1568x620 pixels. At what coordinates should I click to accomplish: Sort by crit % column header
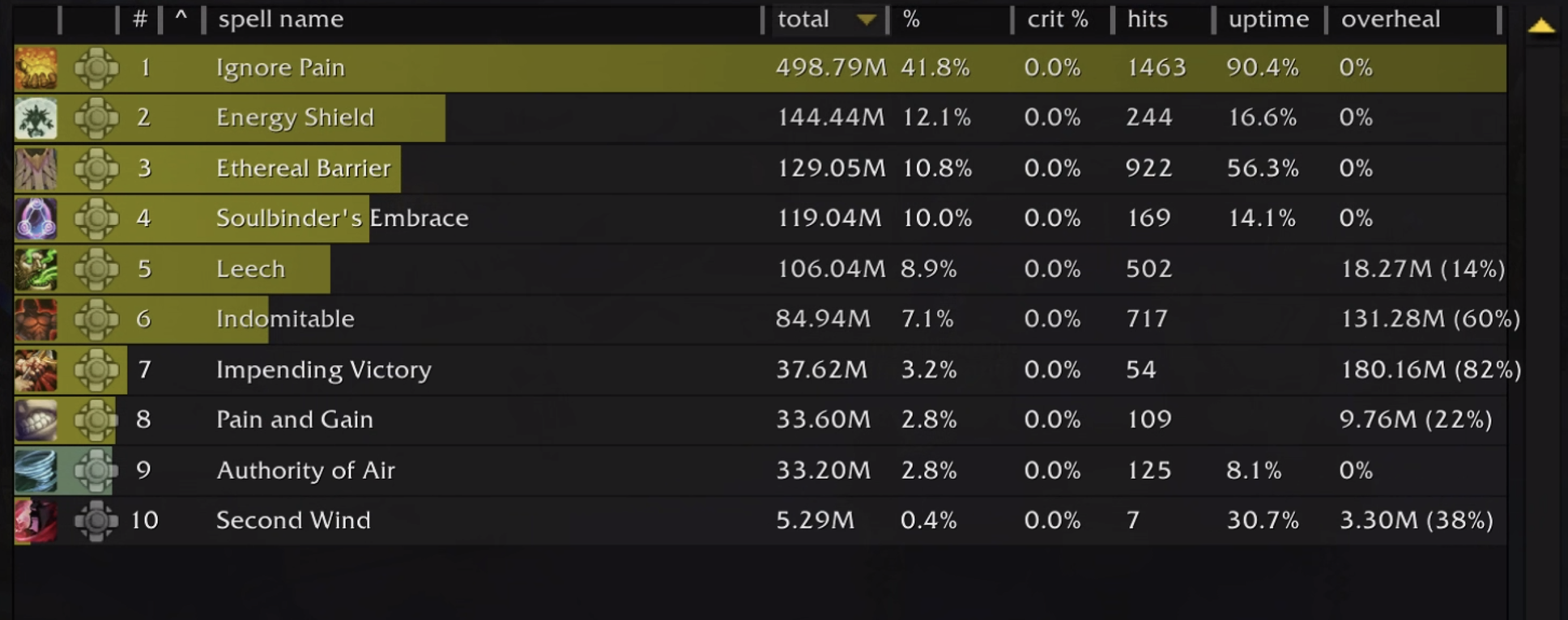[1057, 19]
